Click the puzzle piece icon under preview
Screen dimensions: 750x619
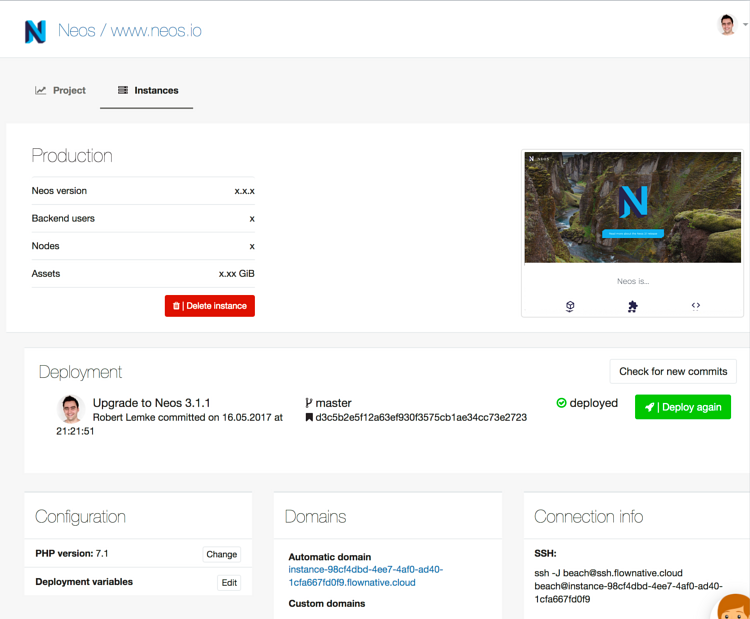[x=632, y=306]
